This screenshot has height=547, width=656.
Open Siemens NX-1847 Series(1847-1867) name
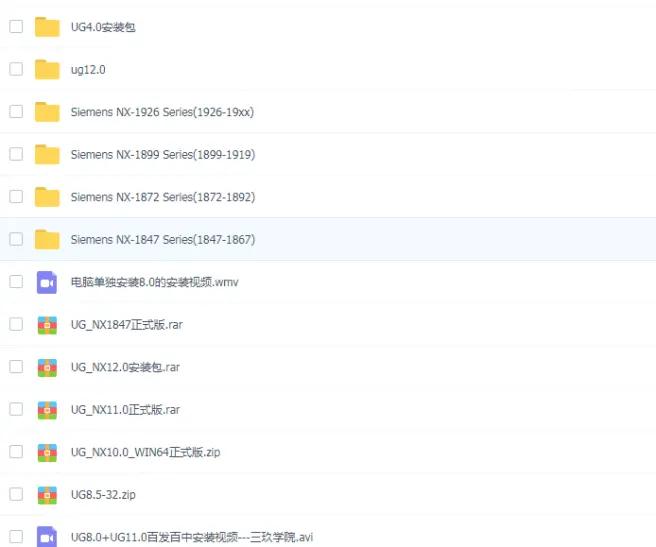[x=163, y=240]
